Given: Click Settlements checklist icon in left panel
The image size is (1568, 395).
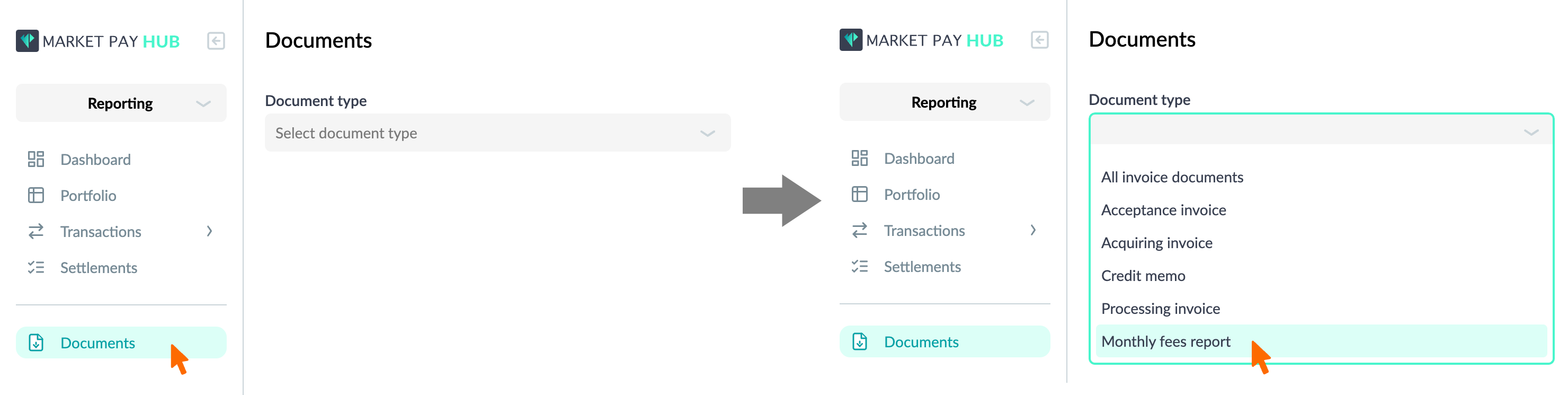Looking at the screenshot, I should pyautogui.click(x=36, y=267).
